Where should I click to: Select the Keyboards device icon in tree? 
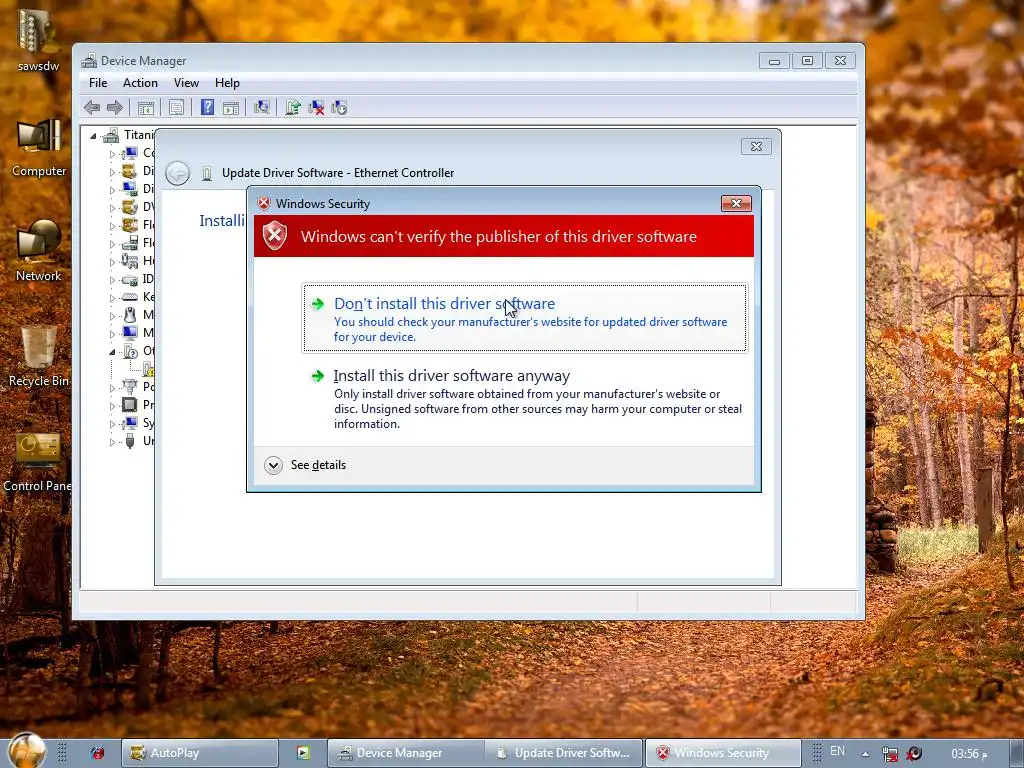tap(130, 297)
